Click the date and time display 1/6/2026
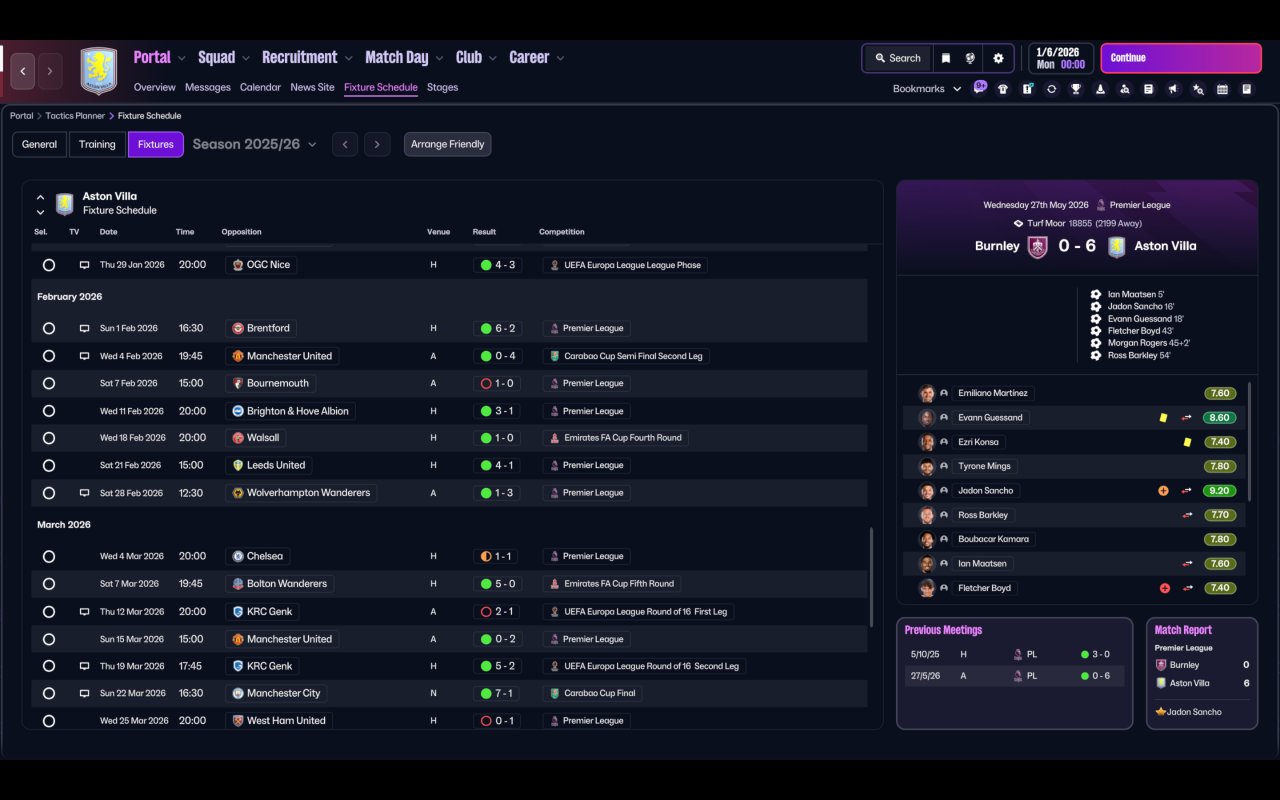 click(1060, 58)
